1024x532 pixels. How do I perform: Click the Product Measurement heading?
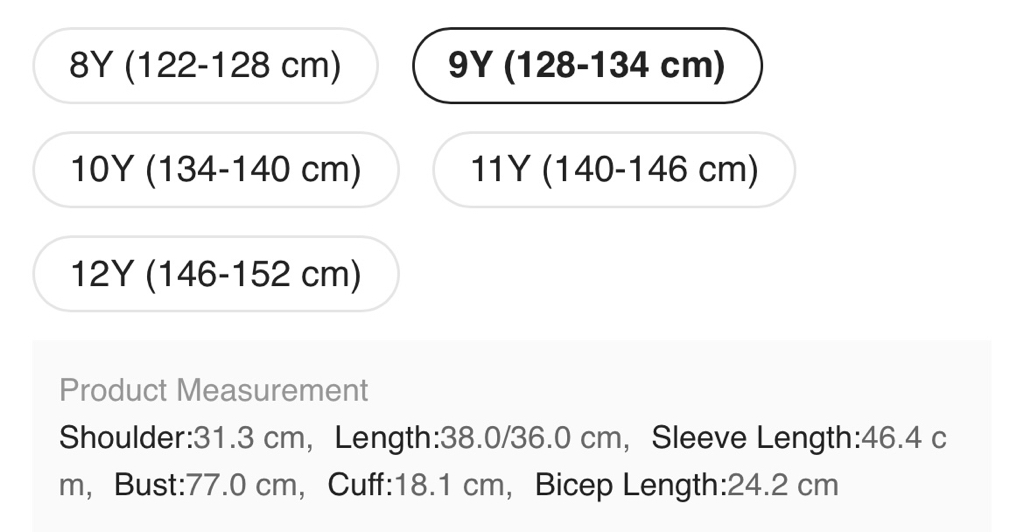click(x=214, y=390)
